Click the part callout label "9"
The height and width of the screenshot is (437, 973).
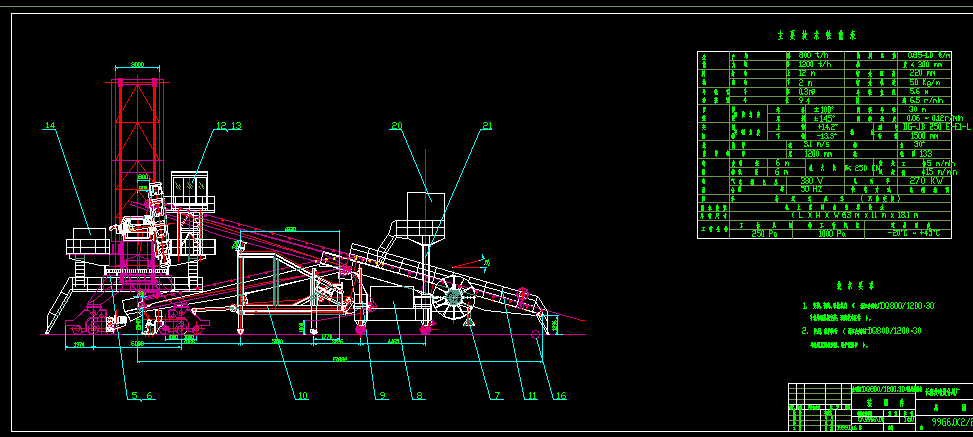point(382,395)
